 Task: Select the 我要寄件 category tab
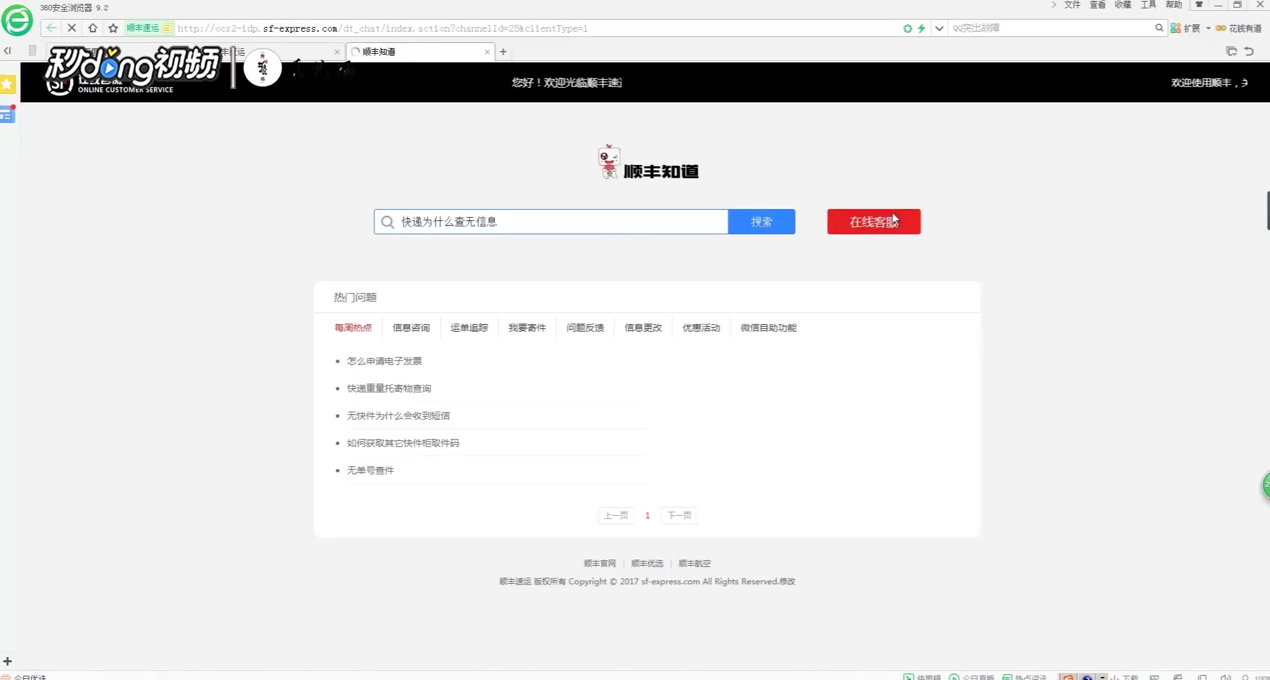point(527,328)
